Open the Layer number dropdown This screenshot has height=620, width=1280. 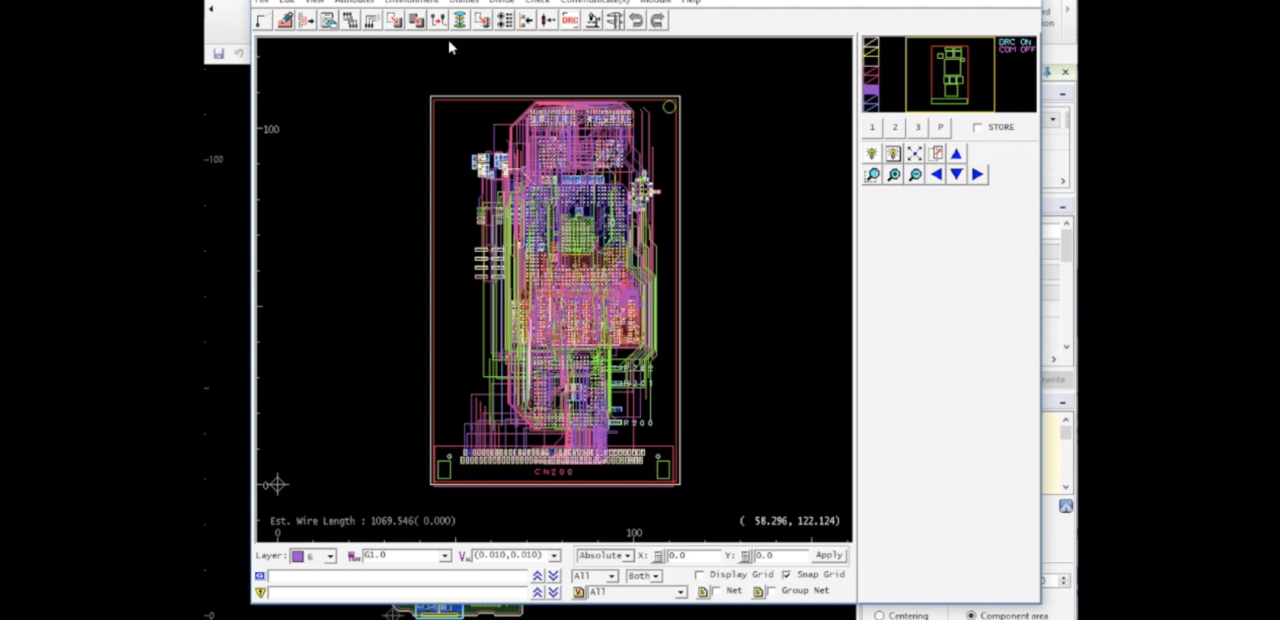(x=329, y=555)
